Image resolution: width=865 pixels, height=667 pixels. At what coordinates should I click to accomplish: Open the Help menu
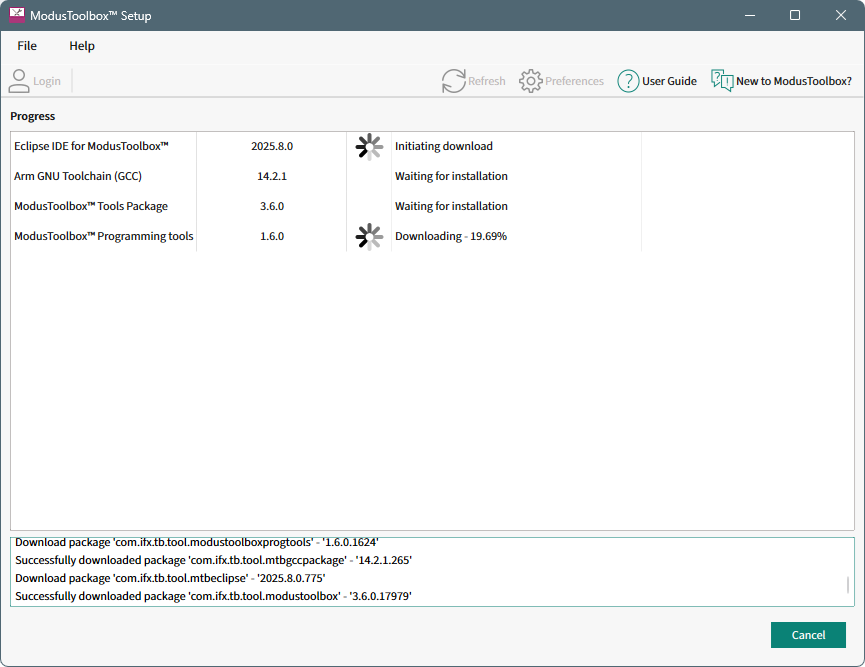pos(82,46)
